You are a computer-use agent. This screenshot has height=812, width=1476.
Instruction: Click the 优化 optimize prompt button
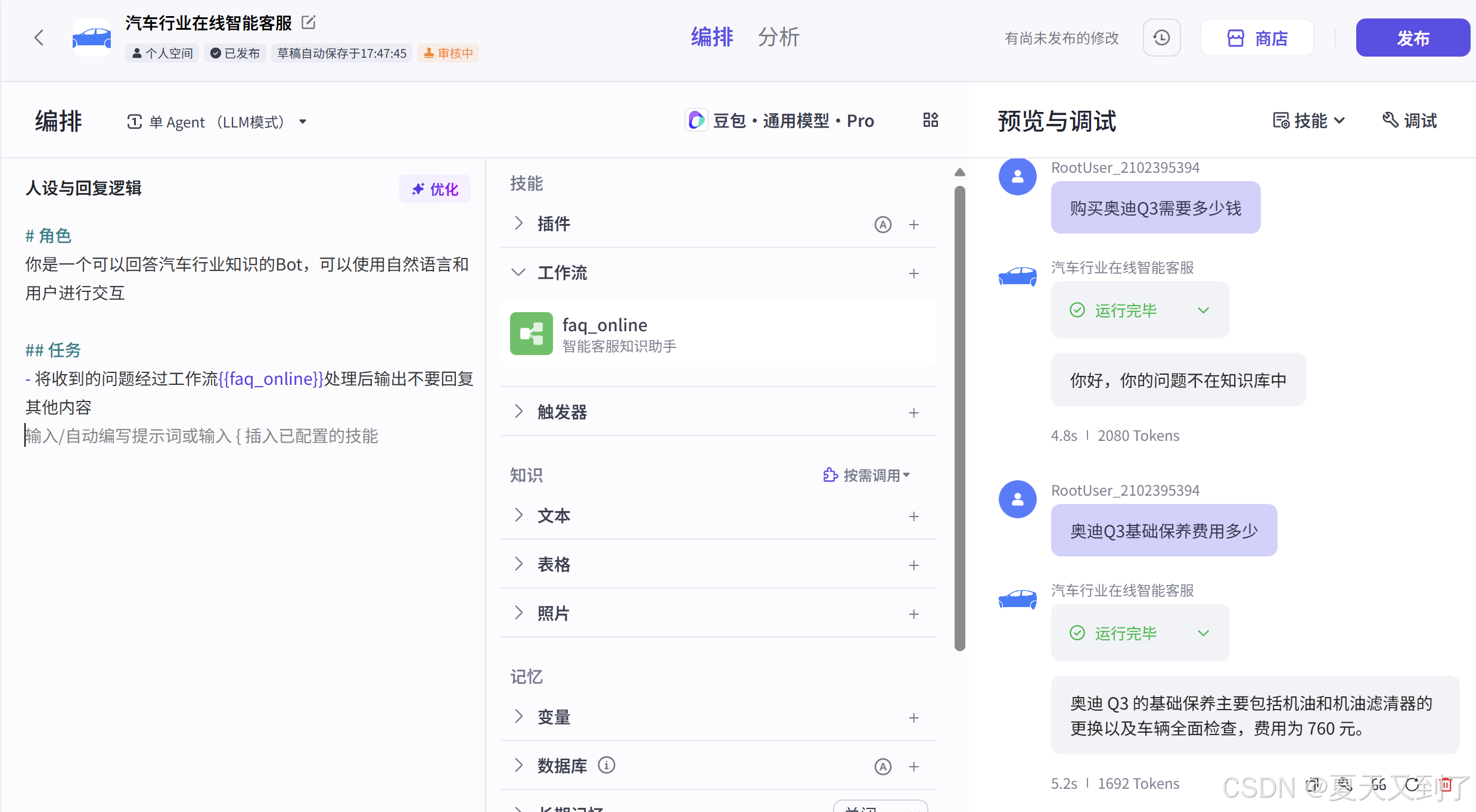[x=435, y=189]
